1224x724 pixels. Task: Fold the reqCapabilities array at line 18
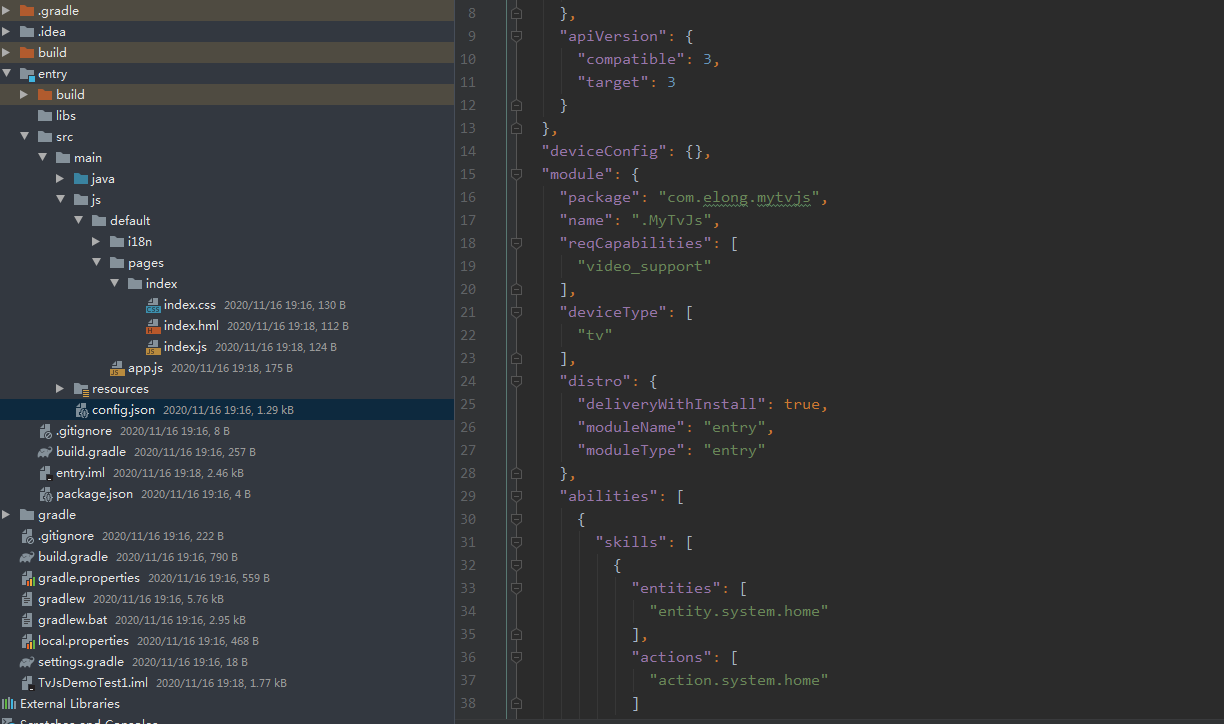(x=516, y=243)
